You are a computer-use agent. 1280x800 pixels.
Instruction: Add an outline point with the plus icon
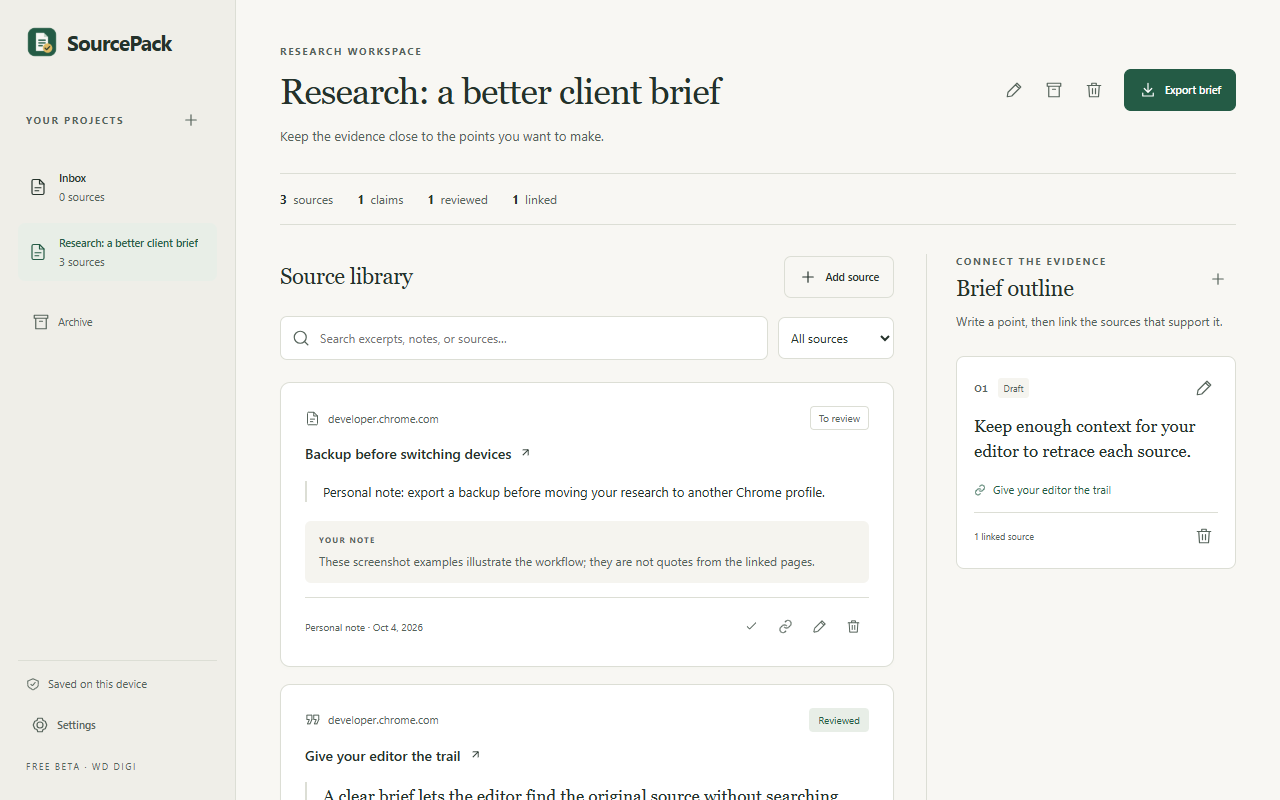[x=1218, y=279]
